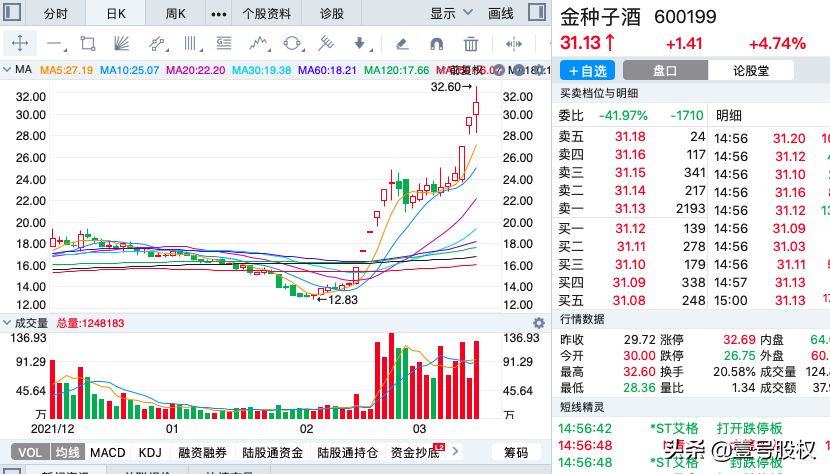Select the wave line drawing tool

coord(259,43)
